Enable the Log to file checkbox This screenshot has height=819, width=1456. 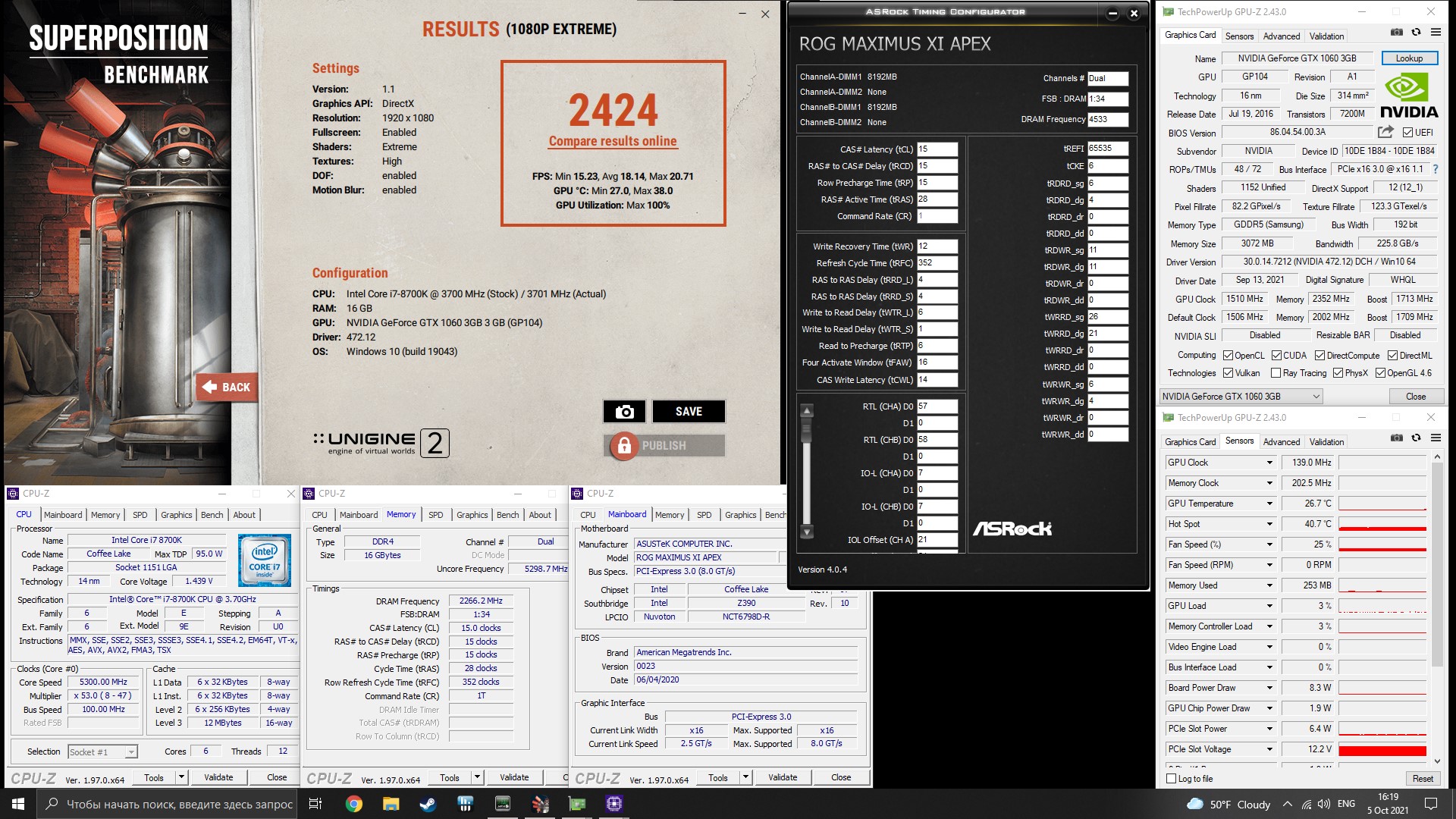pos(1172,779)
